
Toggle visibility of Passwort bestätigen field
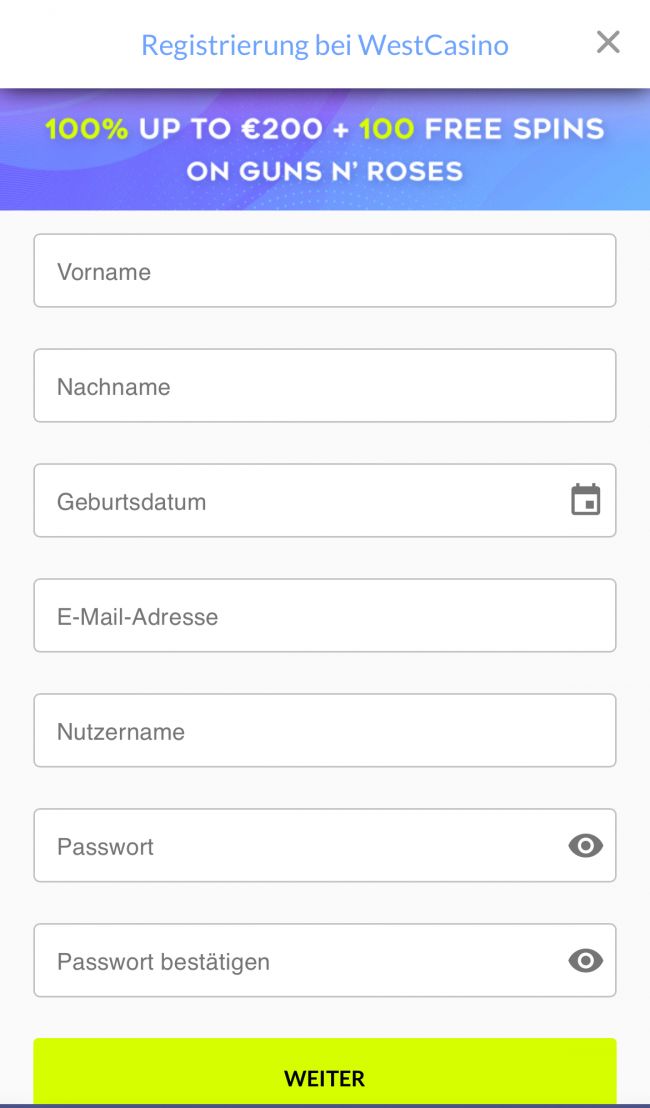[586, 961]
